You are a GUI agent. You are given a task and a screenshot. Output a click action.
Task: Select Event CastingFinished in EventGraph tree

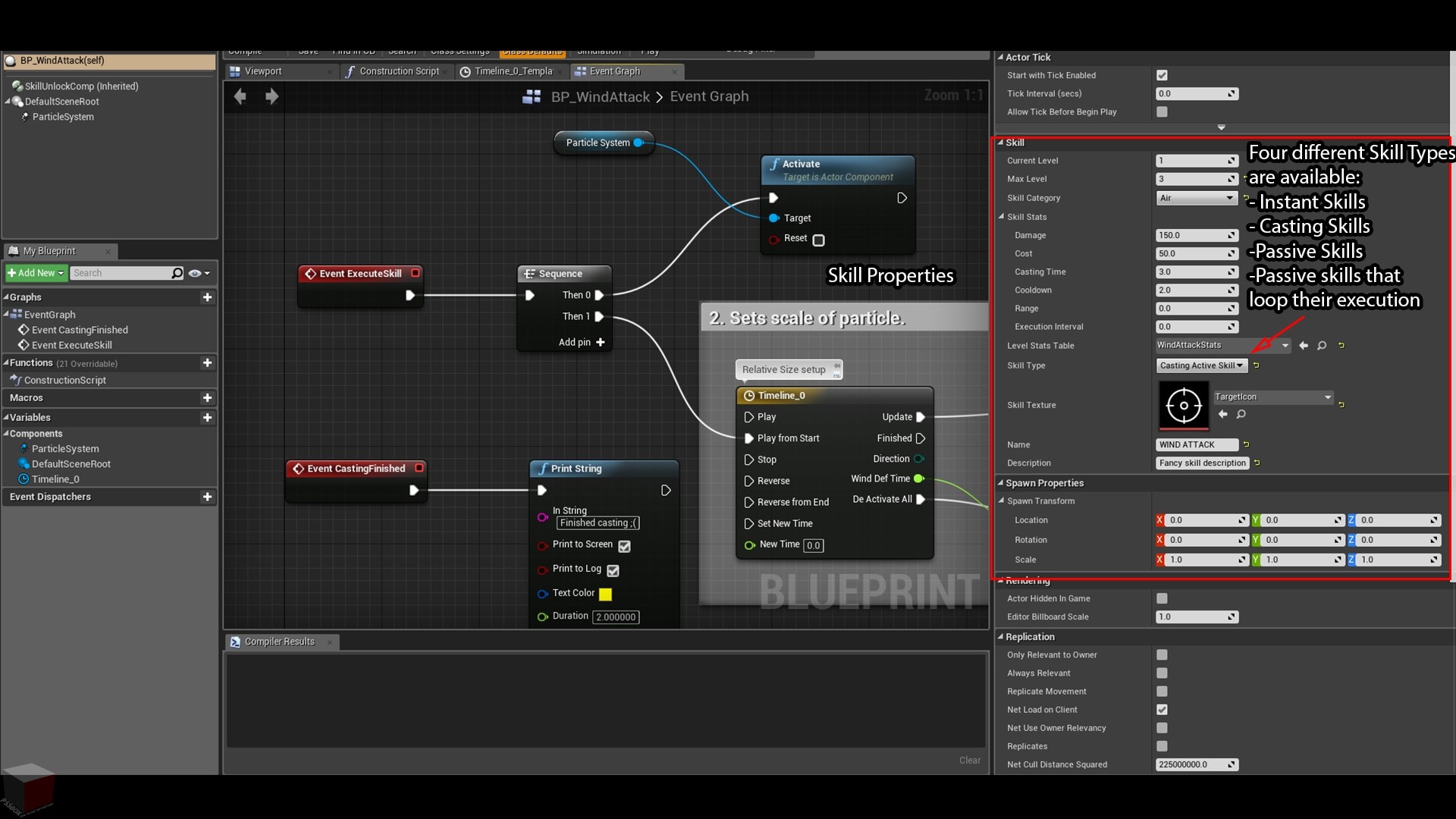[x=80, y=330]
